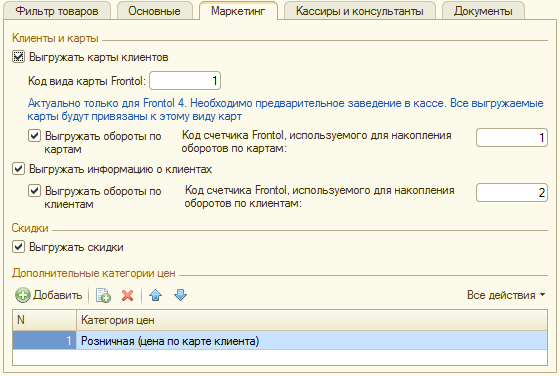560x376 pixels.
Task: Click the Добавить button label
Action: [58, 295]
